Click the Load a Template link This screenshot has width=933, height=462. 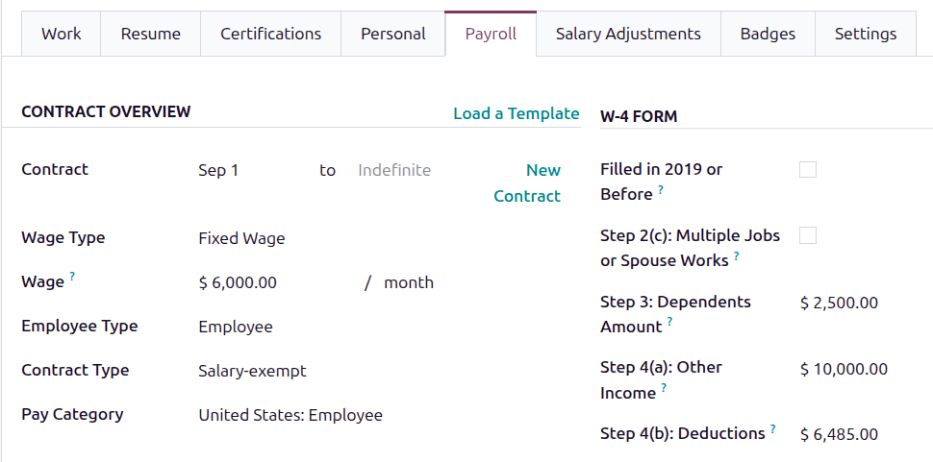point(516,114)
